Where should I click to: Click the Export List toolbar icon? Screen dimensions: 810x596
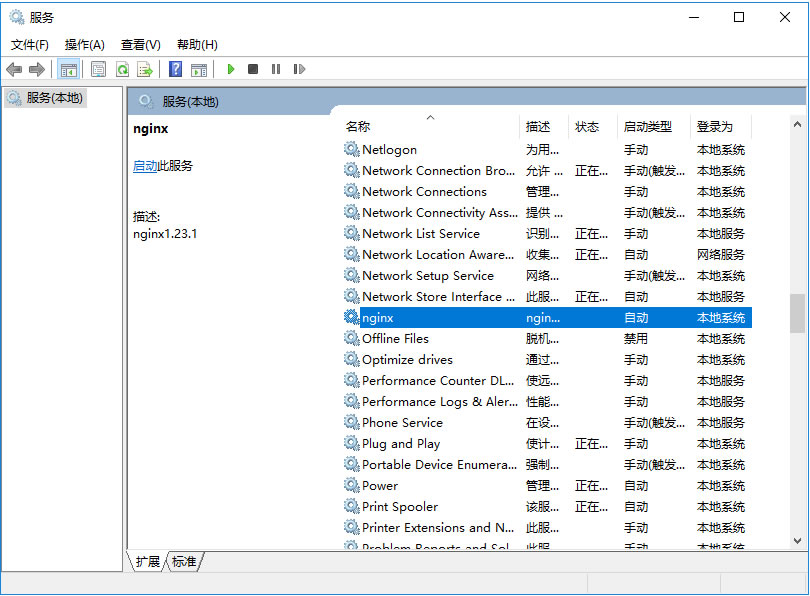click(x=145, y=69)
